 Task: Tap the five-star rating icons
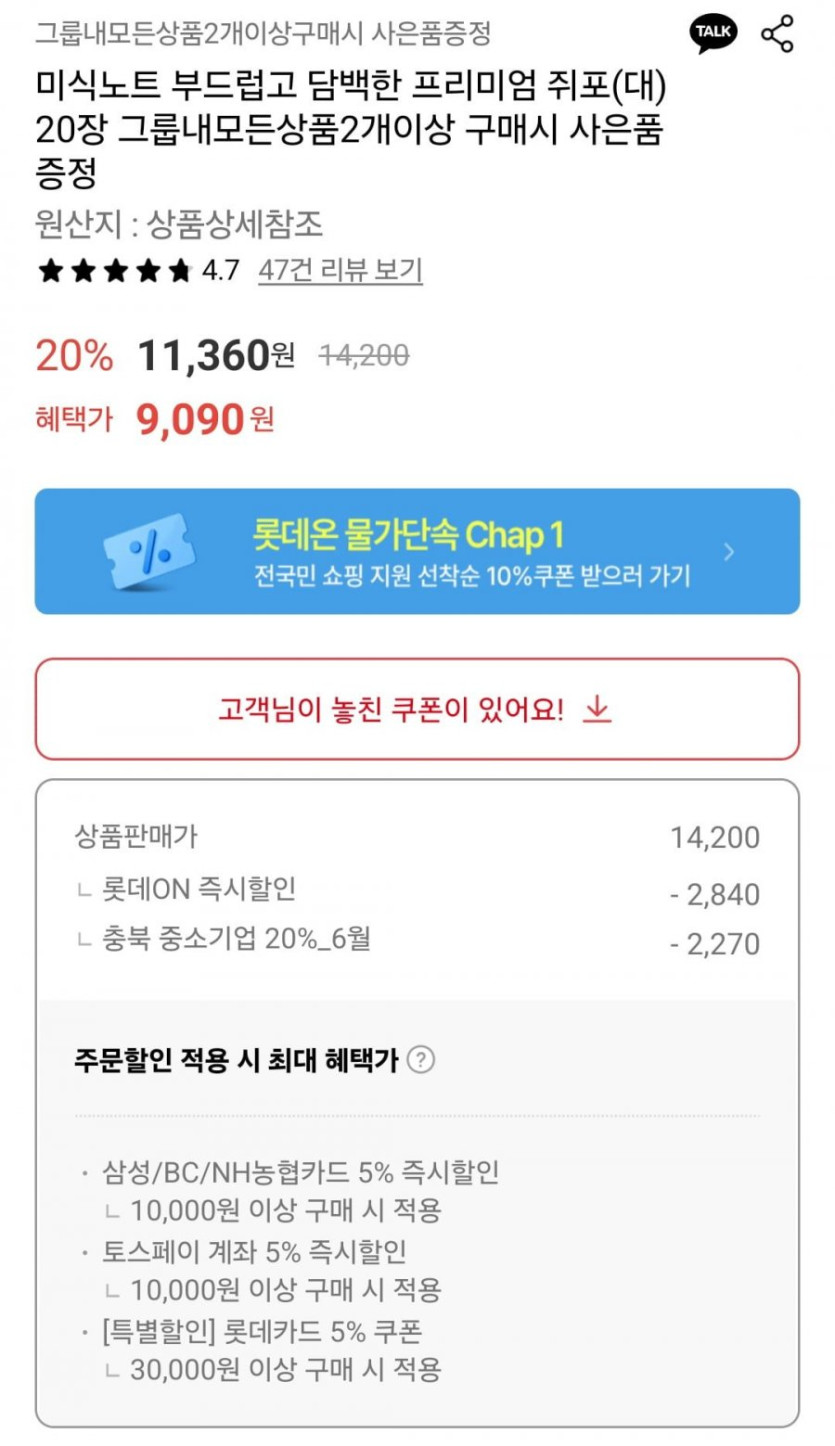click(113, 270)
